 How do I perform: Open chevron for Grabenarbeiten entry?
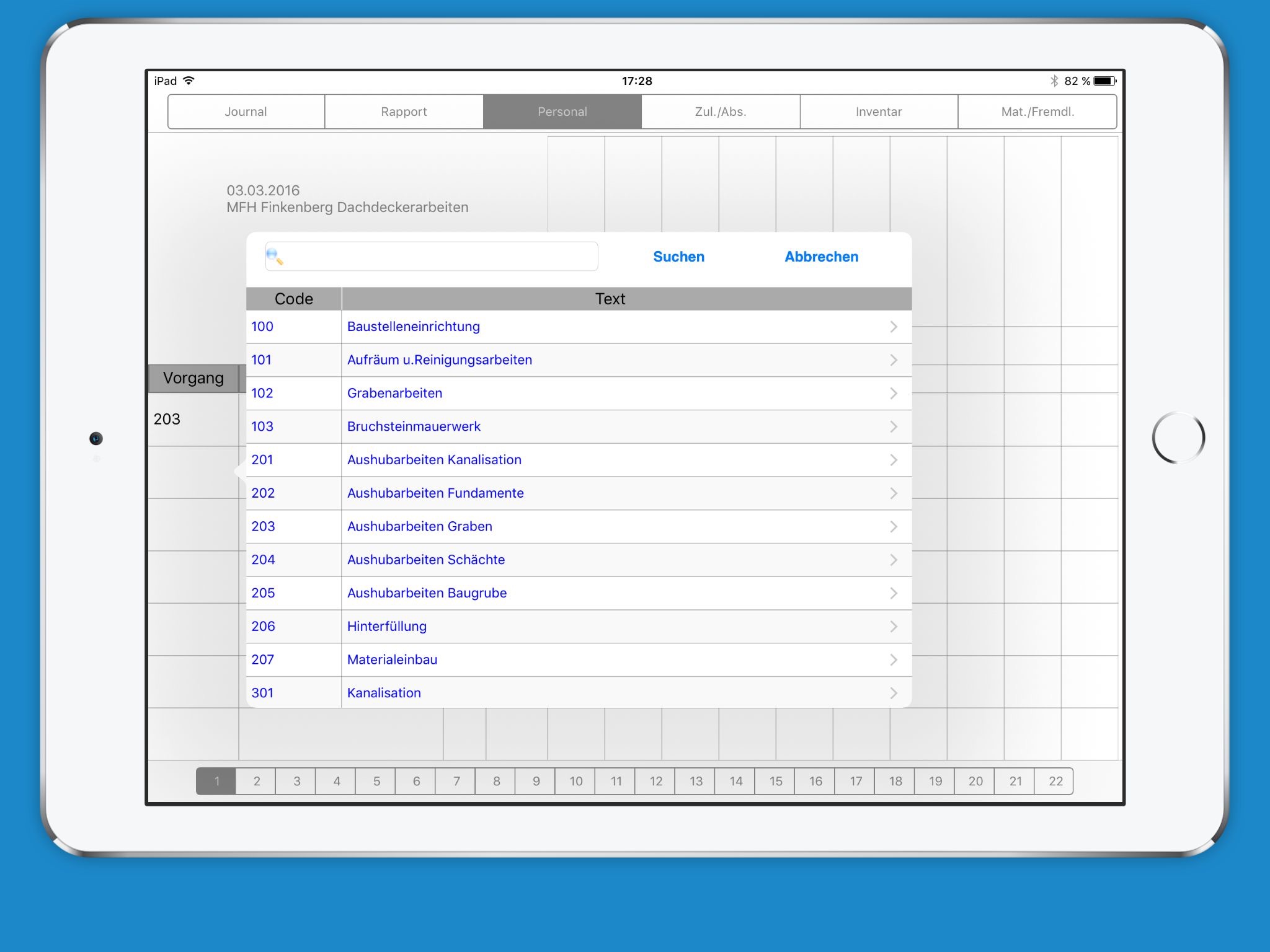point(893,394)
